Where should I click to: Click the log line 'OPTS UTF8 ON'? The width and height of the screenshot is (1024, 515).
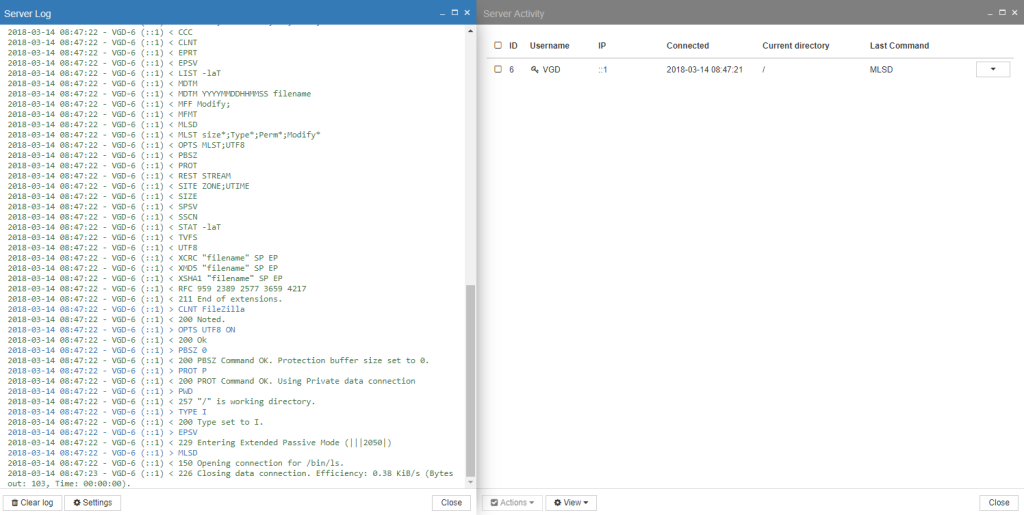(x=121, y=330)
